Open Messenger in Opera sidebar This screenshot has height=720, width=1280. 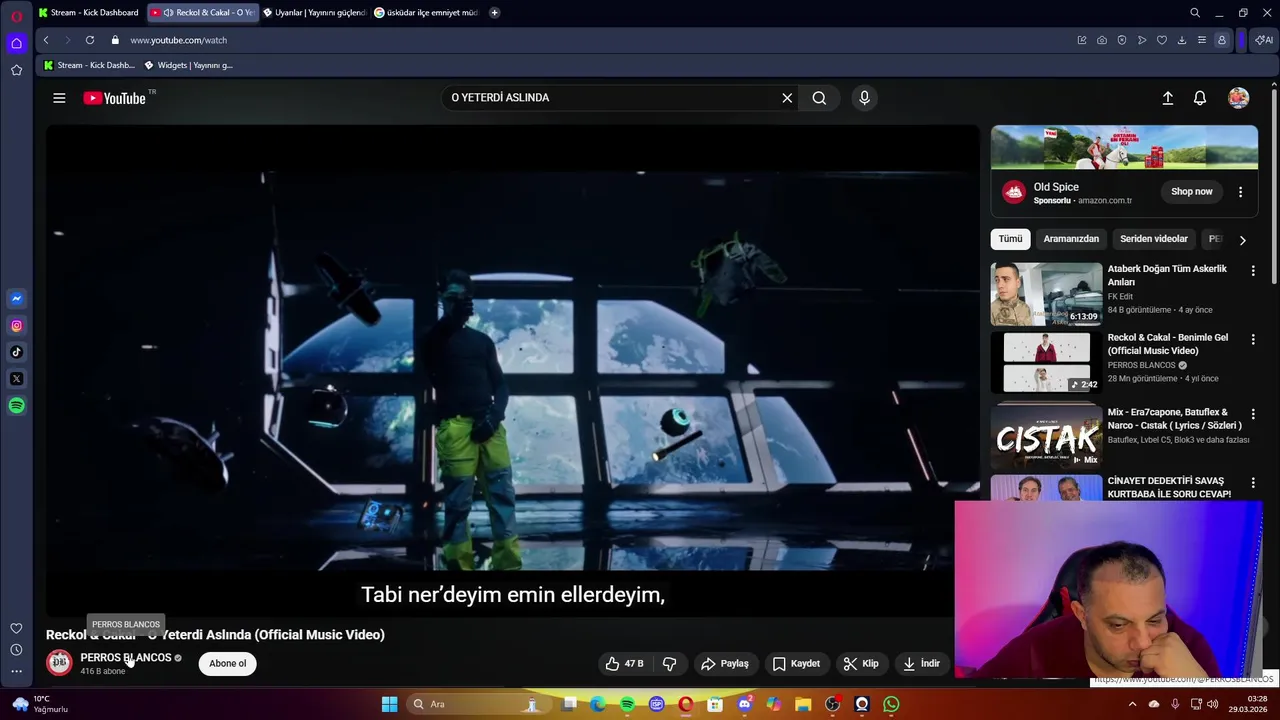[16, 298]
